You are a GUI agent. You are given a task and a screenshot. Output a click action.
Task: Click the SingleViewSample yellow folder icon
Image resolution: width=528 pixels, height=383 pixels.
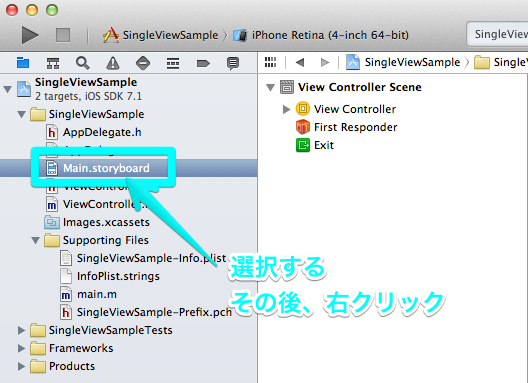[38, 115]
